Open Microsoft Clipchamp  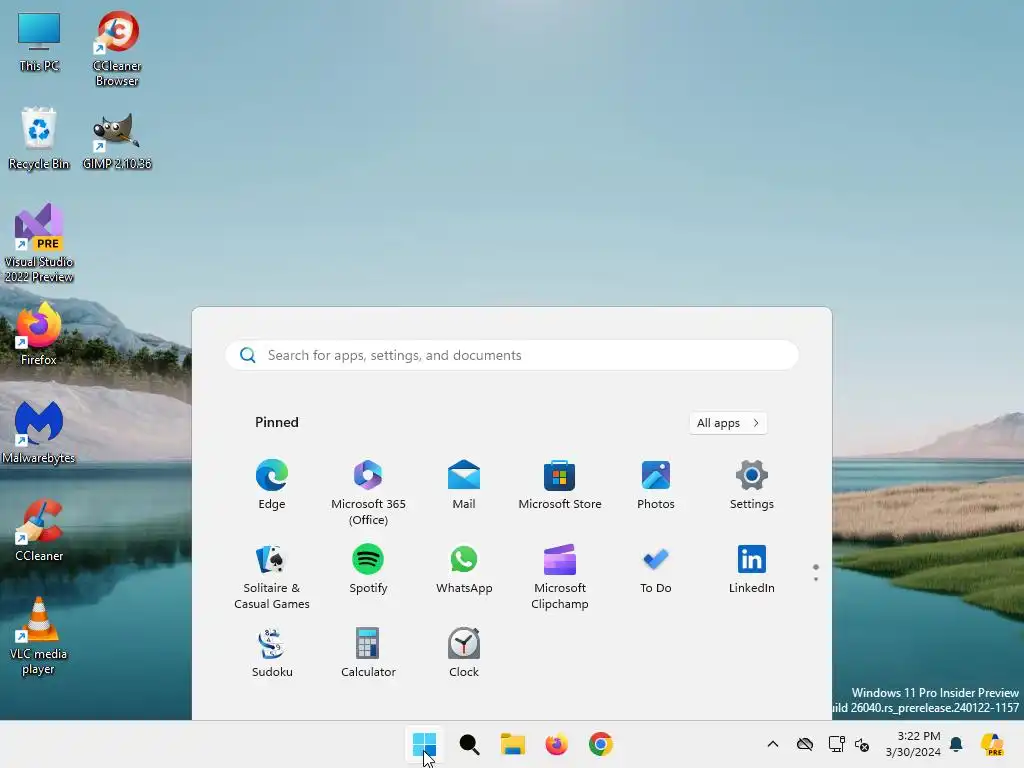[560, 577]
